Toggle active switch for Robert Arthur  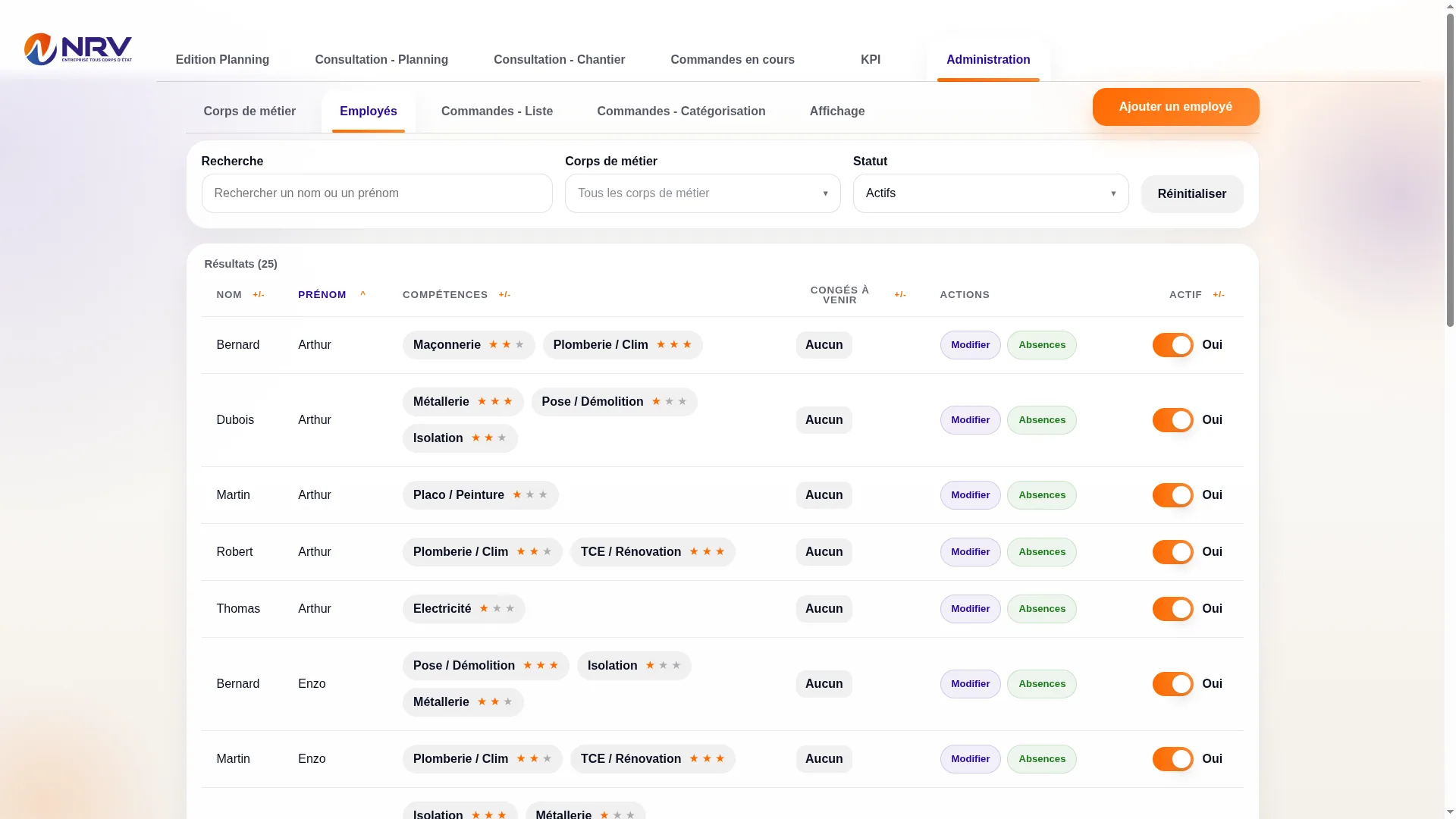[x=1172, y=552]
